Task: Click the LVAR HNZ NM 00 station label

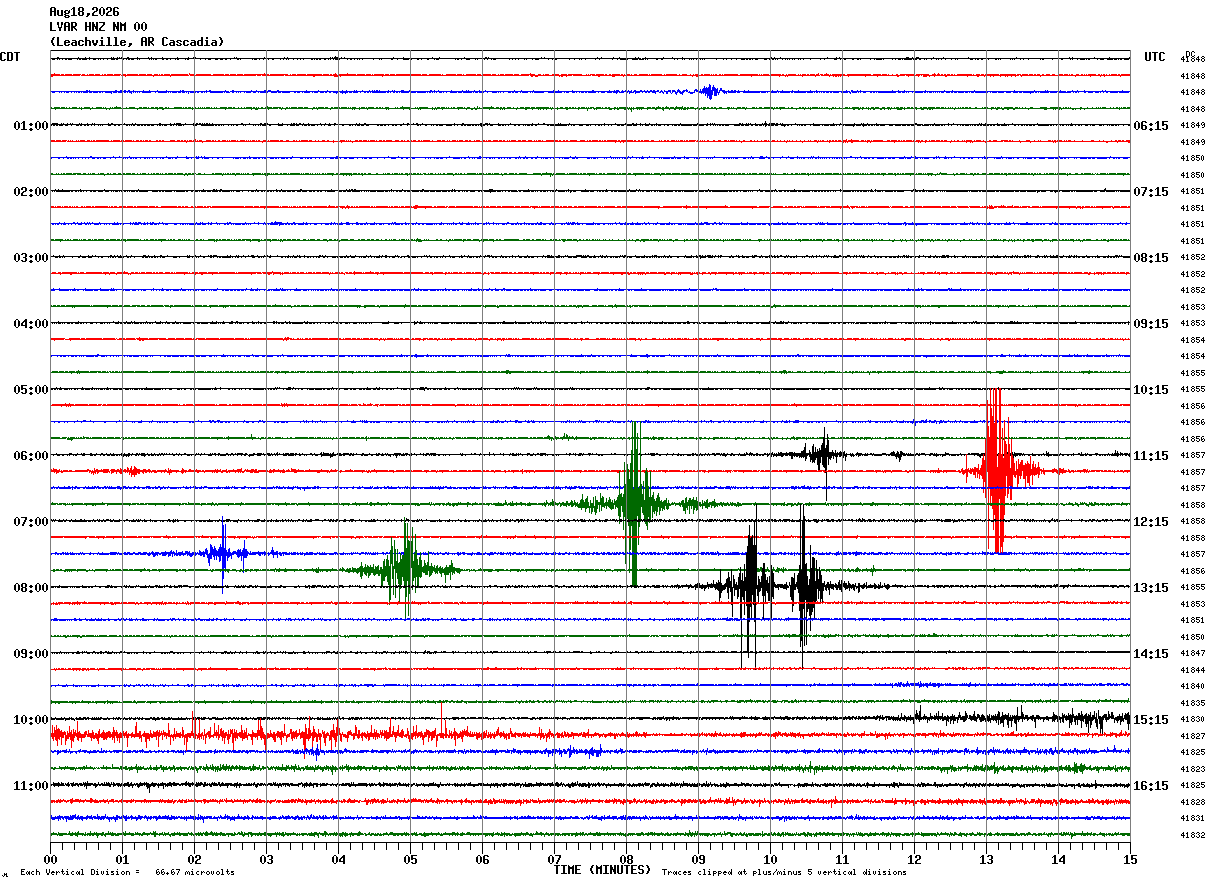Action: click(x=98, y=27)
